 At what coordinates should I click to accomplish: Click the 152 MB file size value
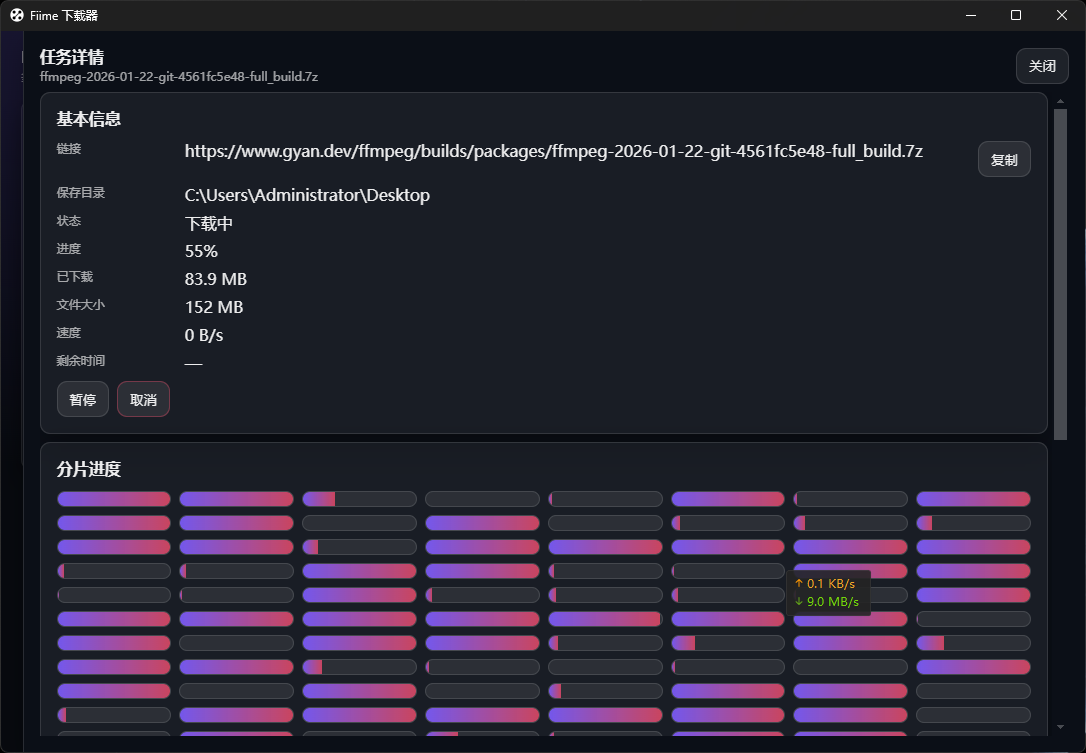click(x=214, y=307)
